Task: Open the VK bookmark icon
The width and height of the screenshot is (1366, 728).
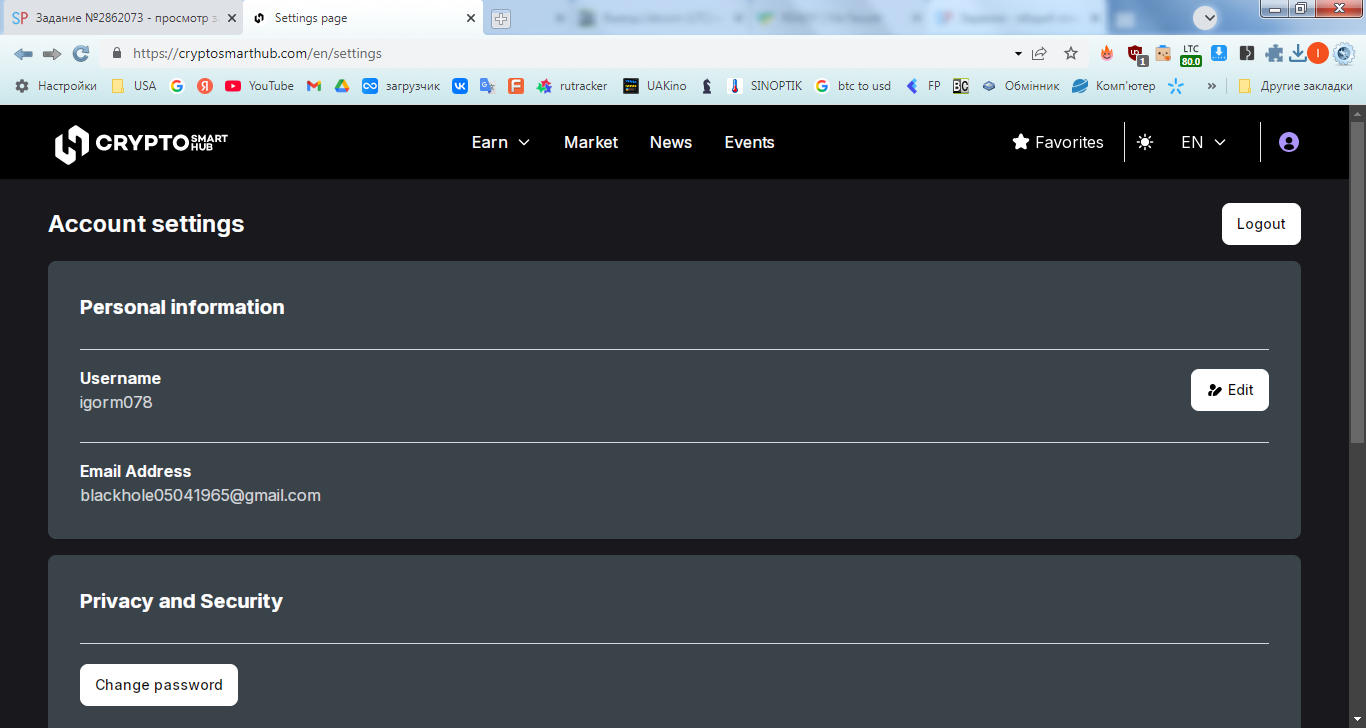Action: (460, 86)
